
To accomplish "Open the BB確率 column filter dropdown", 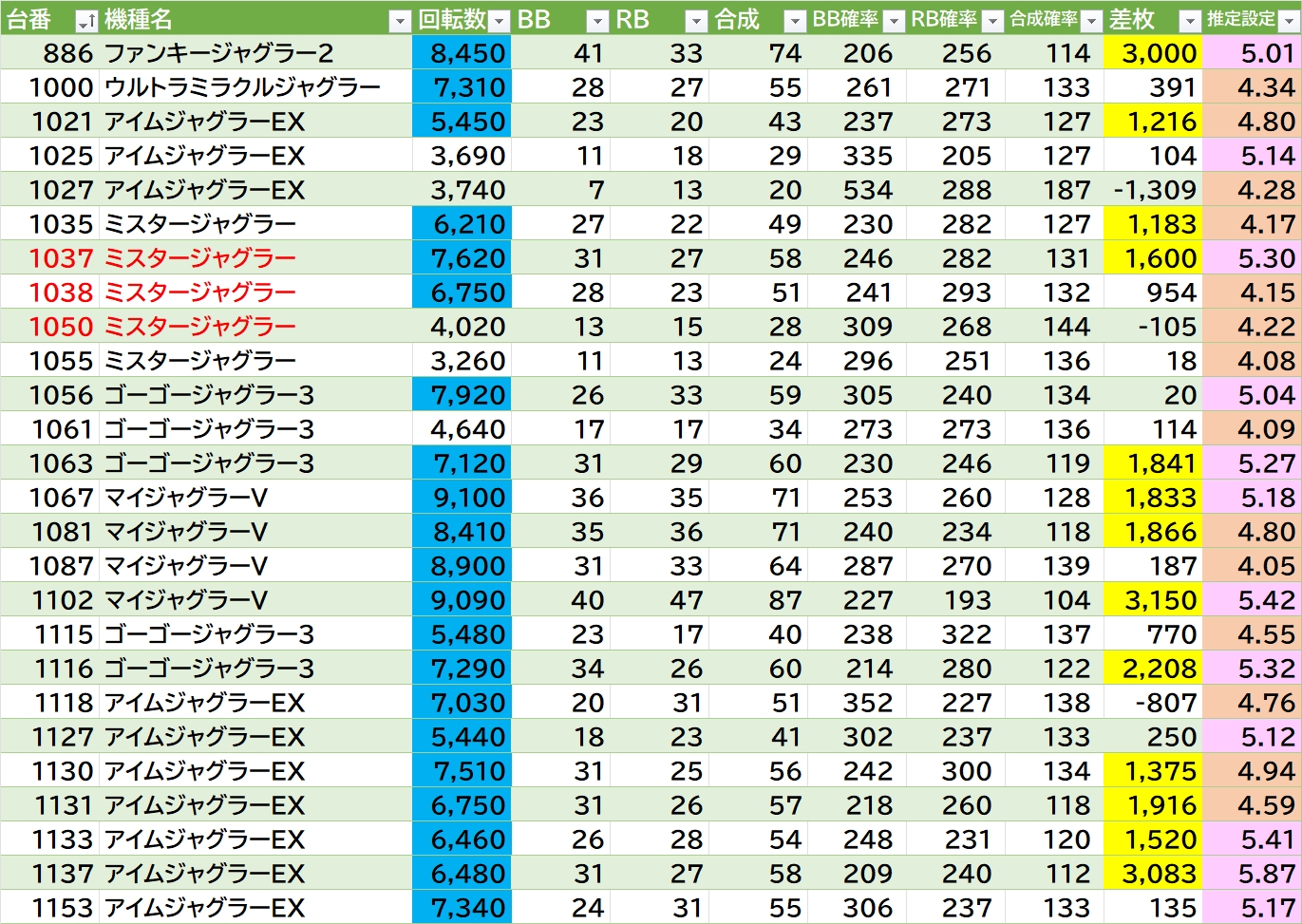I will [894, 21].
